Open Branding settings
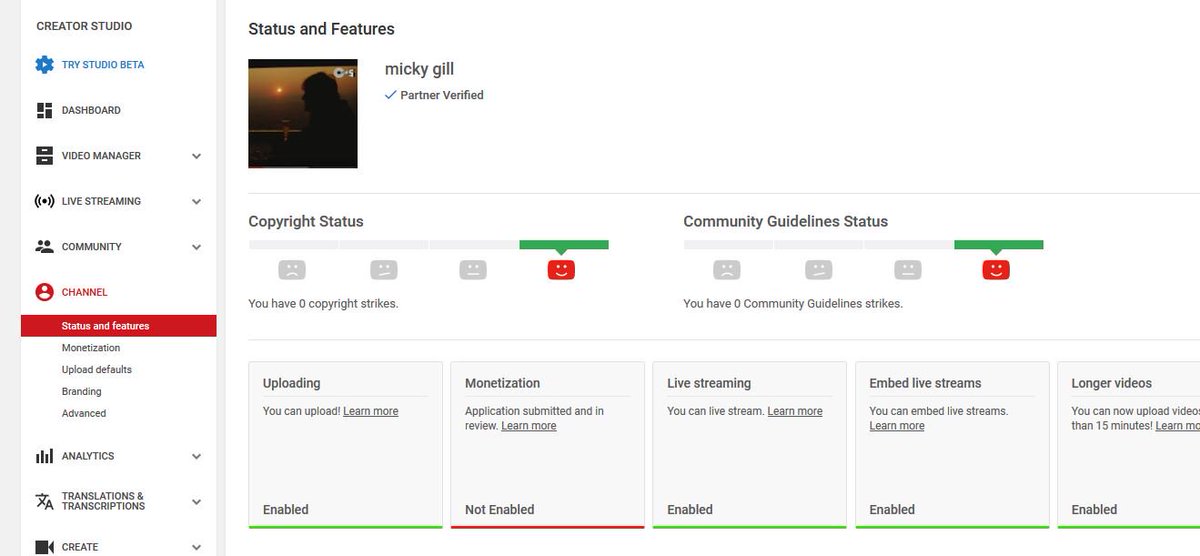 pyautogui.click(x=82, y=392)
